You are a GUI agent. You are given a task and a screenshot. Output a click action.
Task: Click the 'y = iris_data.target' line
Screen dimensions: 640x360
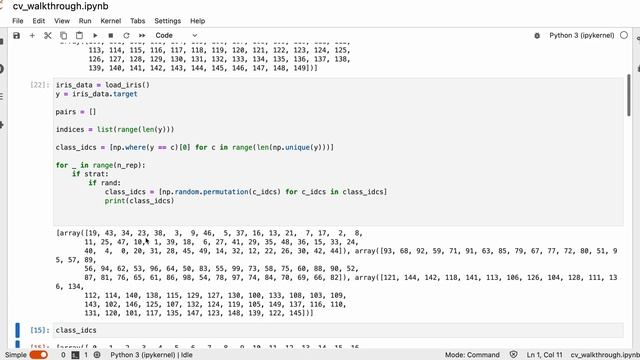pos(96,94)
